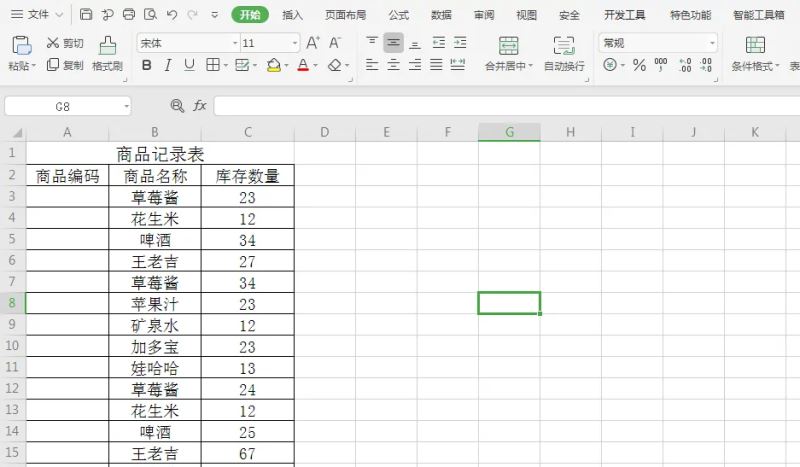Click the Redo arrow icon
Screen dimensions: 800x467
click(192, 15)
